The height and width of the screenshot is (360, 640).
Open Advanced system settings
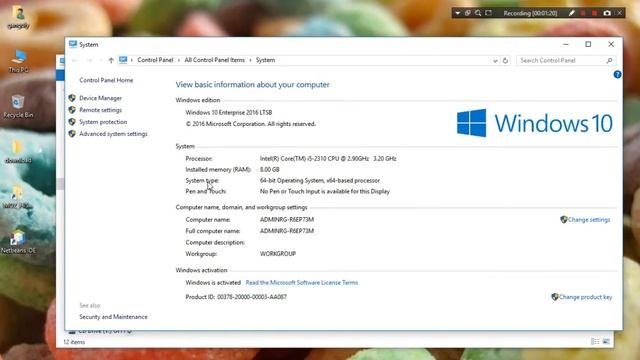click(113, 133)
